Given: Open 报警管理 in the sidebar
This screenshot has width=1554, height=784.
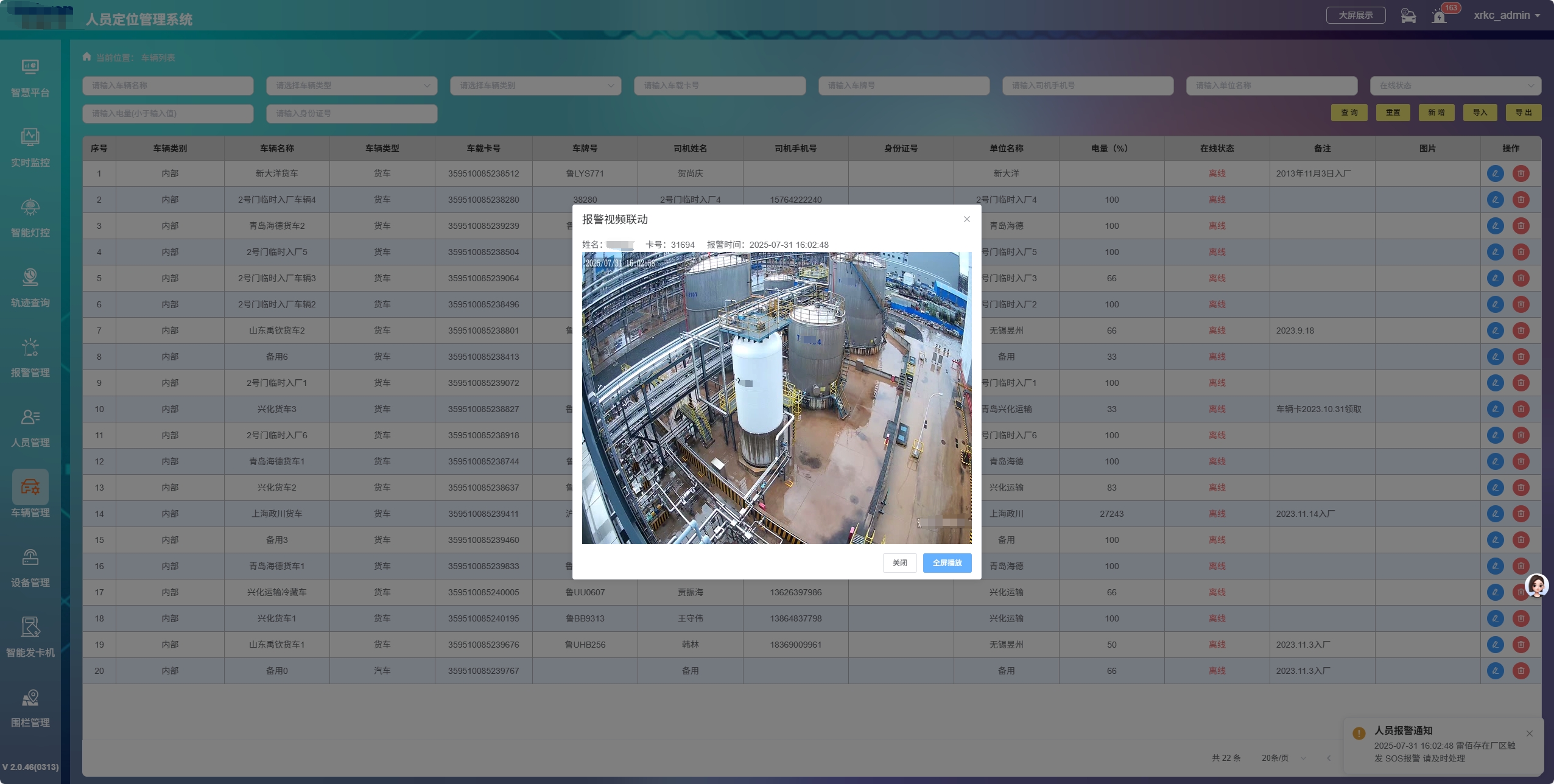Looking at the screenshot, I should (x=30, y=357).
